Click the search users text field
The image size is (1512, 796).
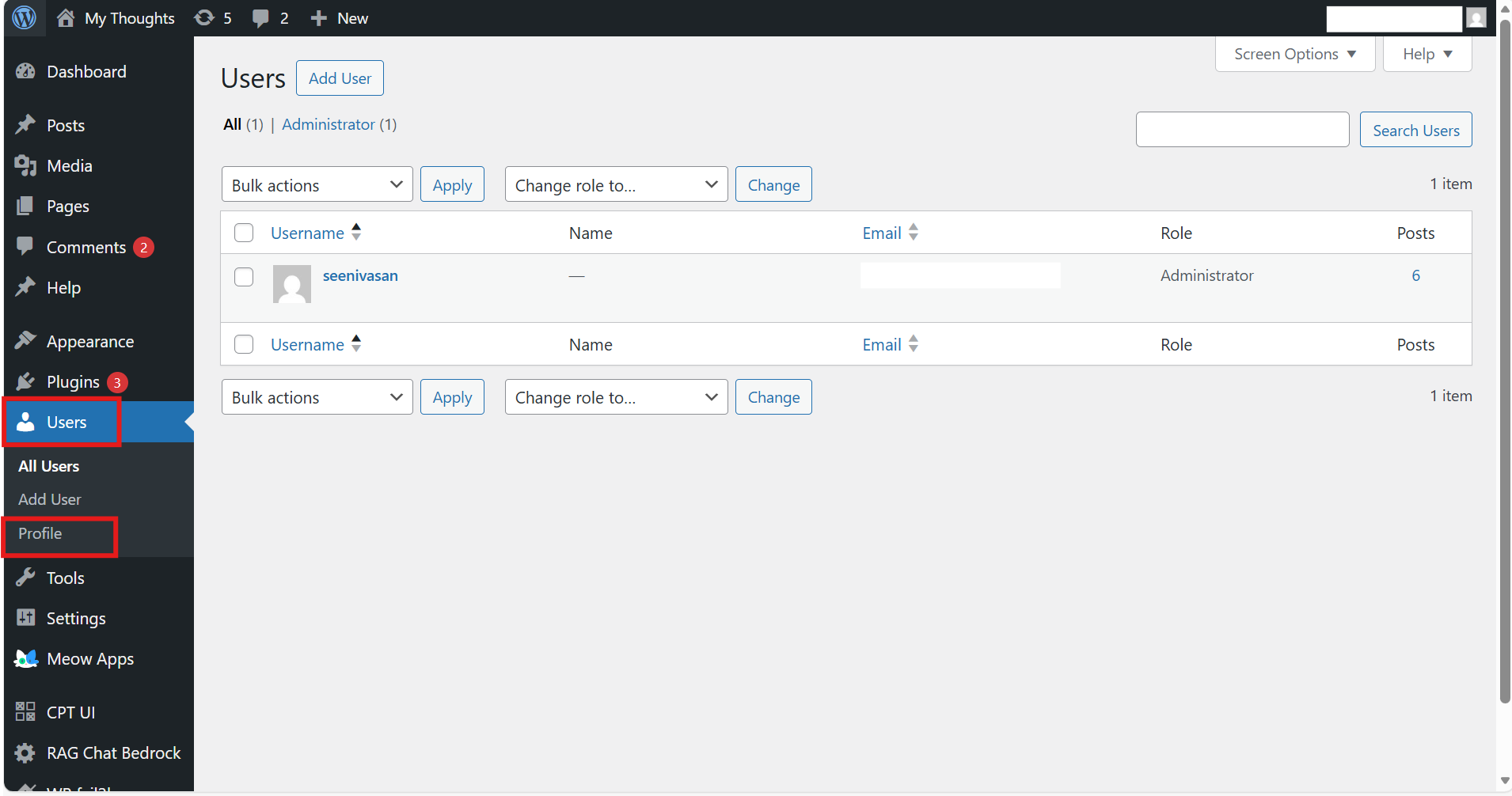pyautogui.click(x=1242, y=130)
